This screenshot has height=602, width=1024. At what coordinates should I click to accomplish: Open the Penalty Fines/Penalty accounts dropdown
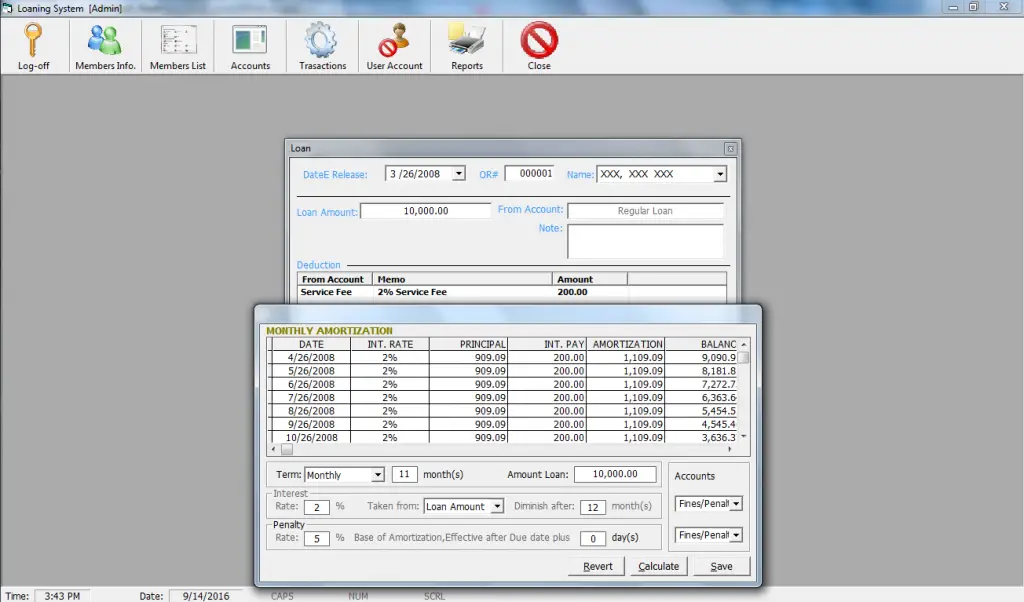tap(738, 535)
